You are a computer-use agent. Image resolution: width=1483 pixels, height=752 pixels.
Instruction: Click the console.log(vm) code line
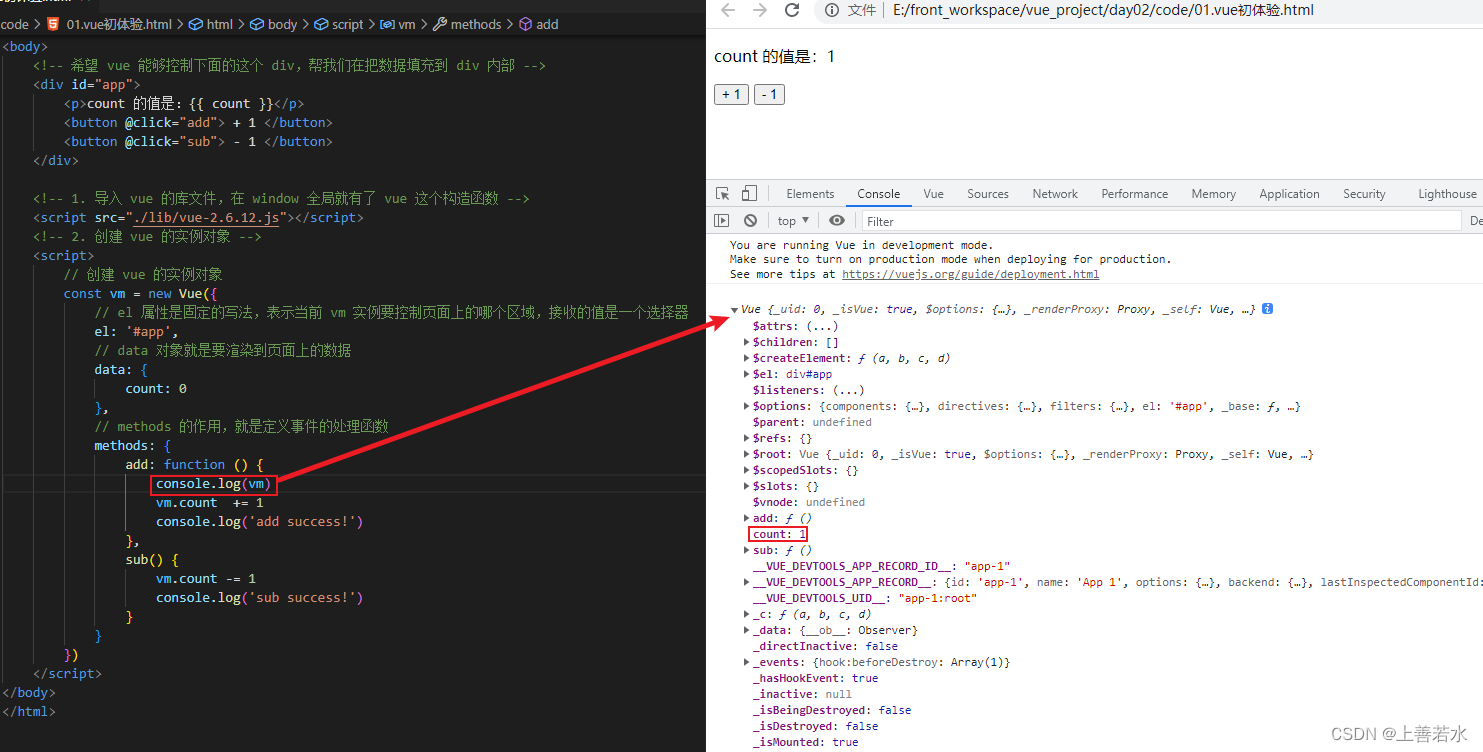213,484
